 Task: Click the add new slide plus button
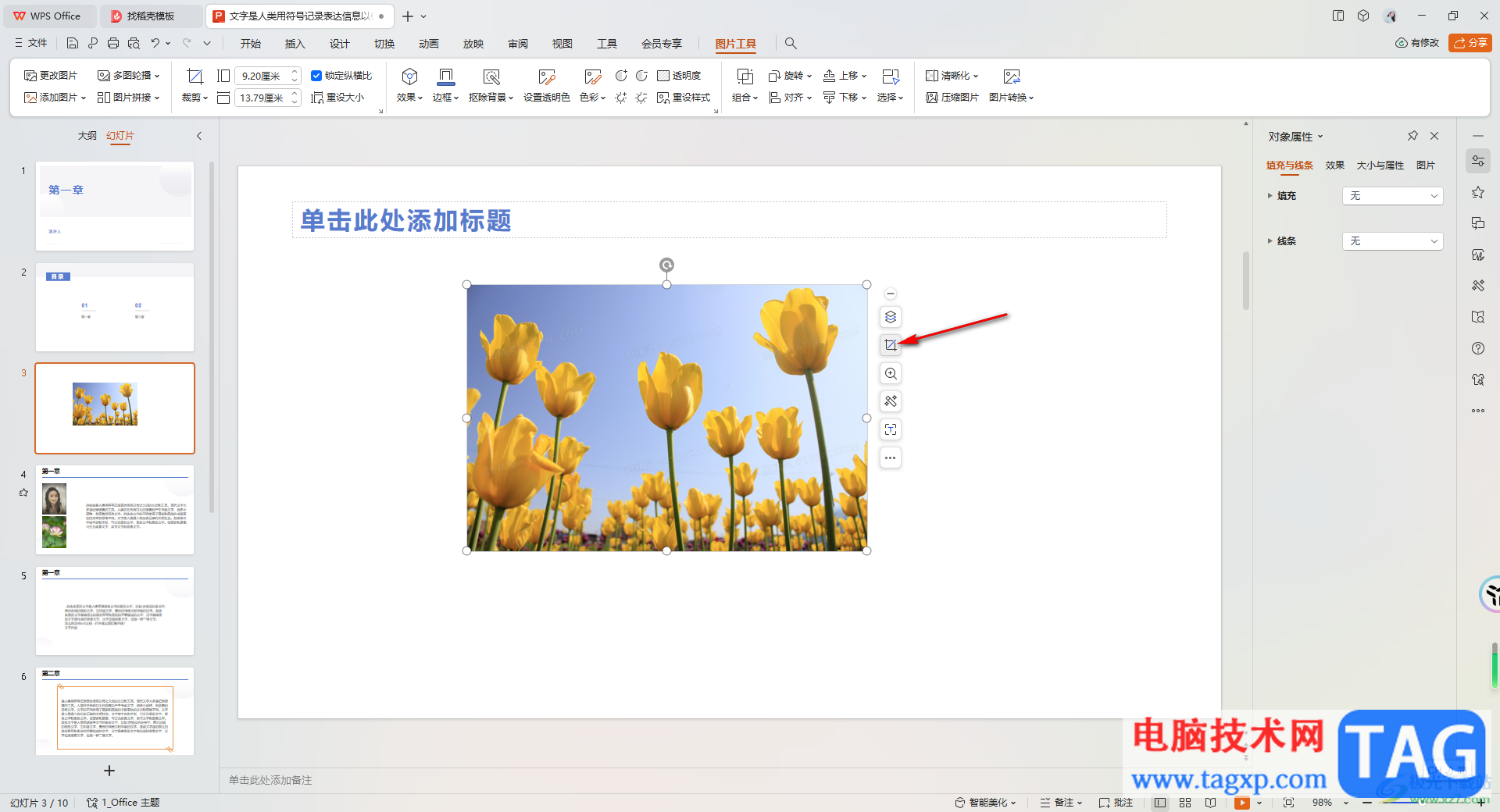[x=109, y=771]
